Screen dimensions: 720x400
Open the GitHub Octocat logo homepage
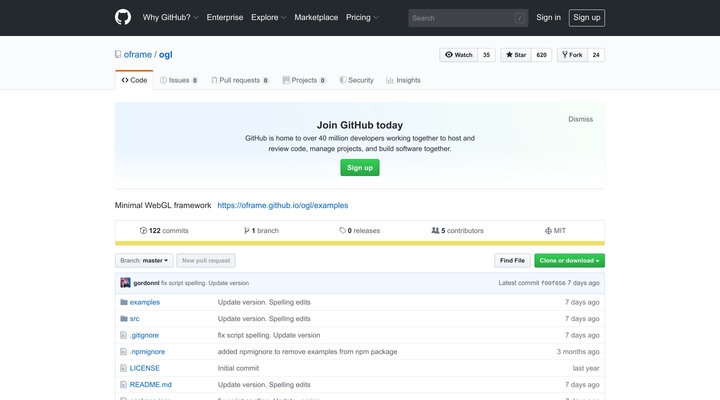pyautogui.click(x=123, y=17)
